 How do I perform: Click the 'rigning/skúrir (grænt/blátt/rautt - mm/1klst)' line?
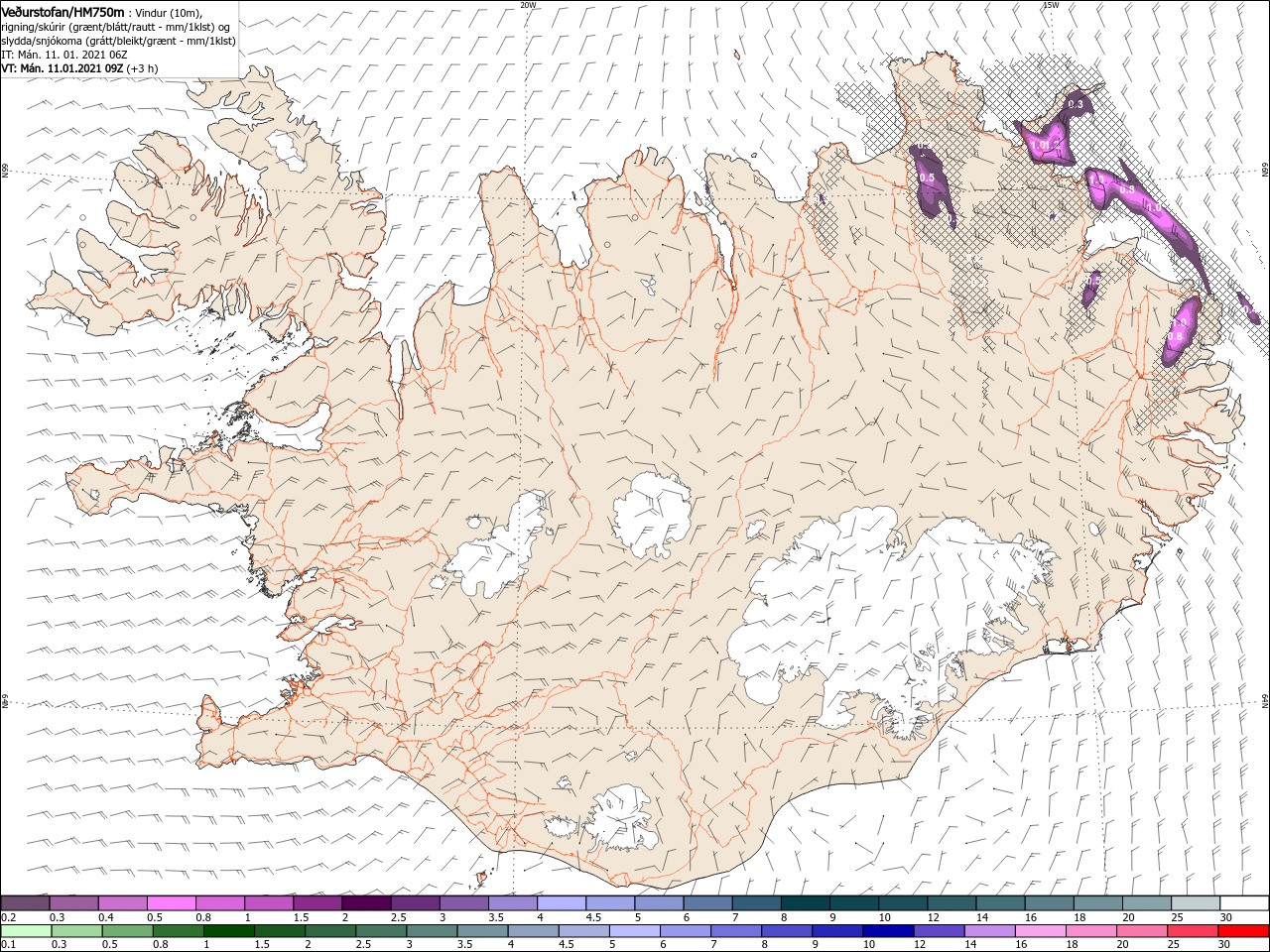pyautogui.click(x=109, y=27)
